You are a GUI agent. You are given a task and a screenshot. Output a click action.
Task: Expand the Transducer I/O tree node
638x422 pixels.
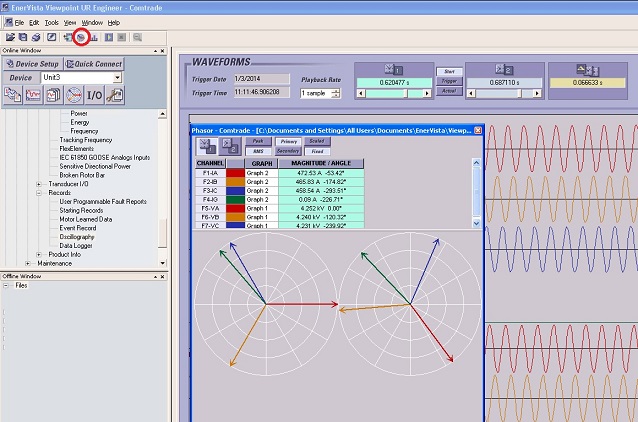(x=39, y=184)
